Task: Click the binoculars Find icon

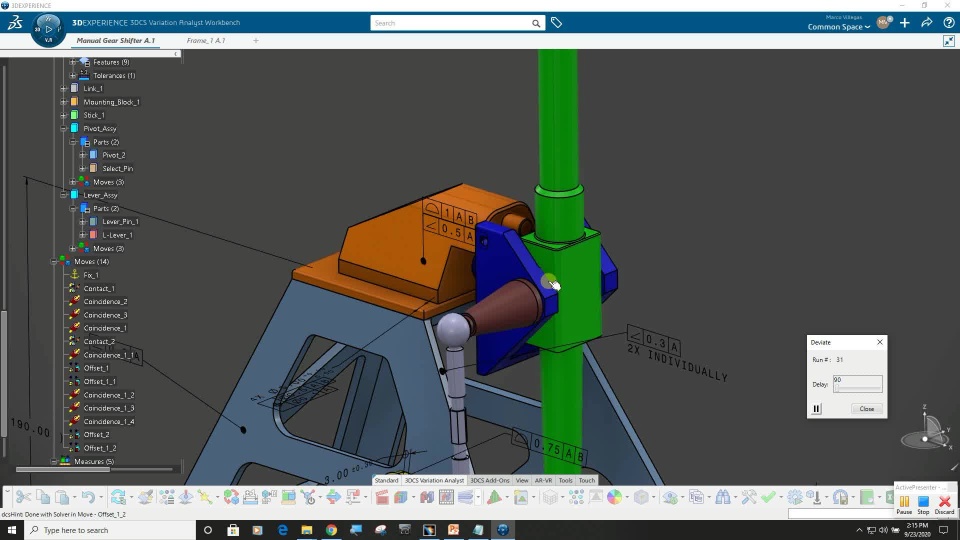Action: 722,497
